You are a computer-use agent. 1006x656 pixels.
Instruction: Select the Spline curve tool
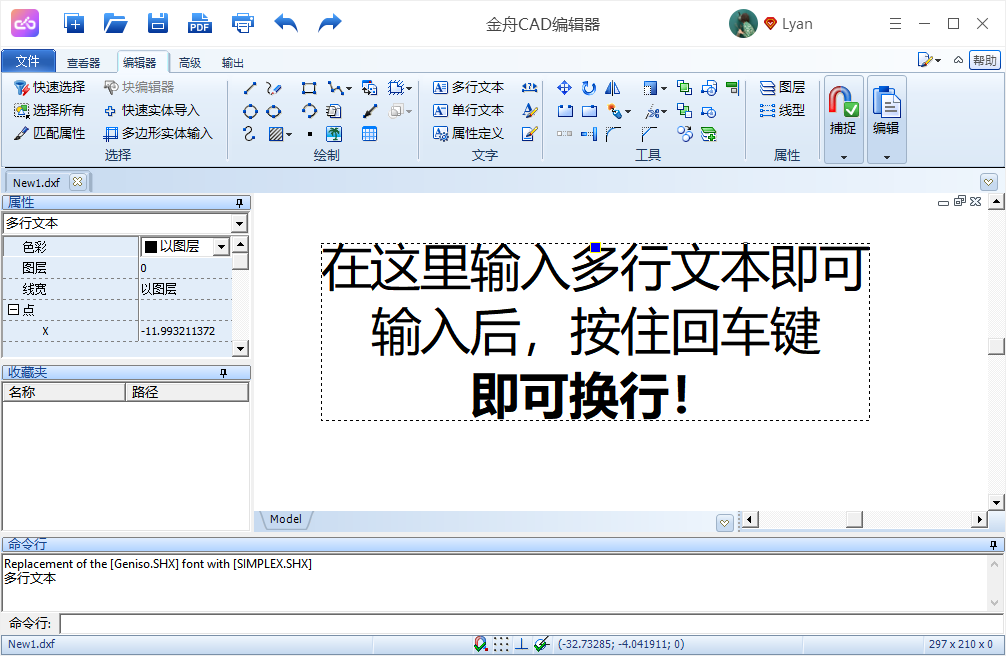coord(250,134)
